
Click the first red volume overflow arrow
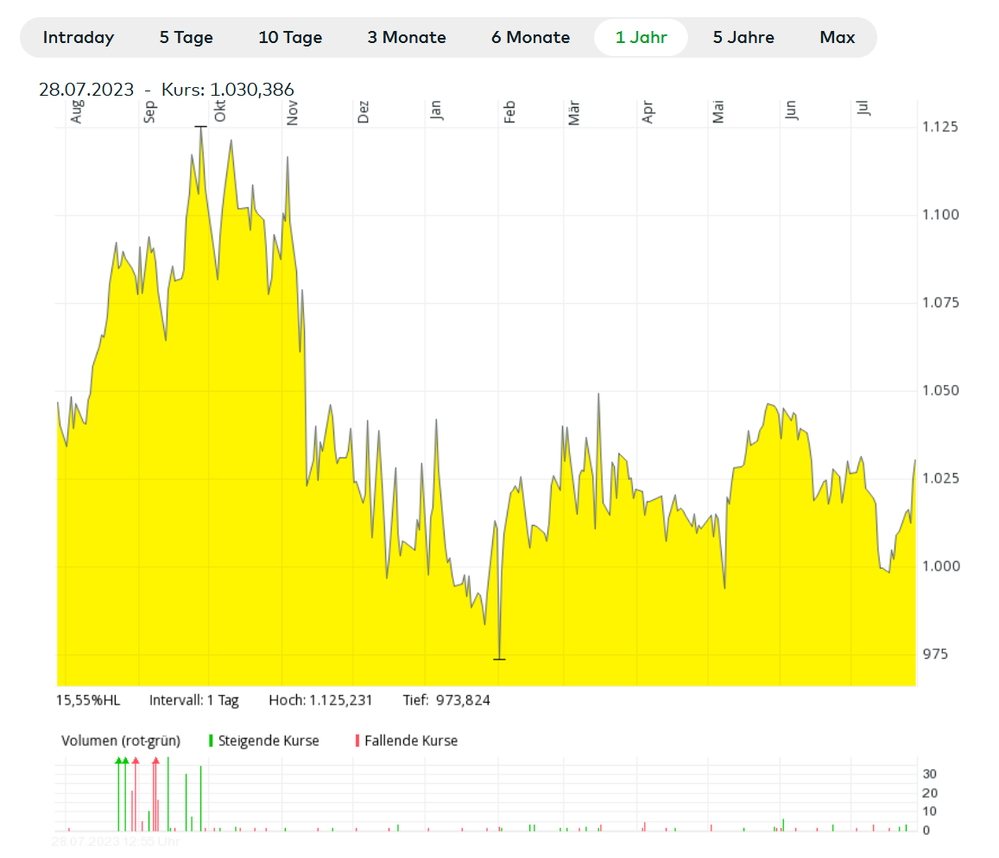click(x=136, y=761)
